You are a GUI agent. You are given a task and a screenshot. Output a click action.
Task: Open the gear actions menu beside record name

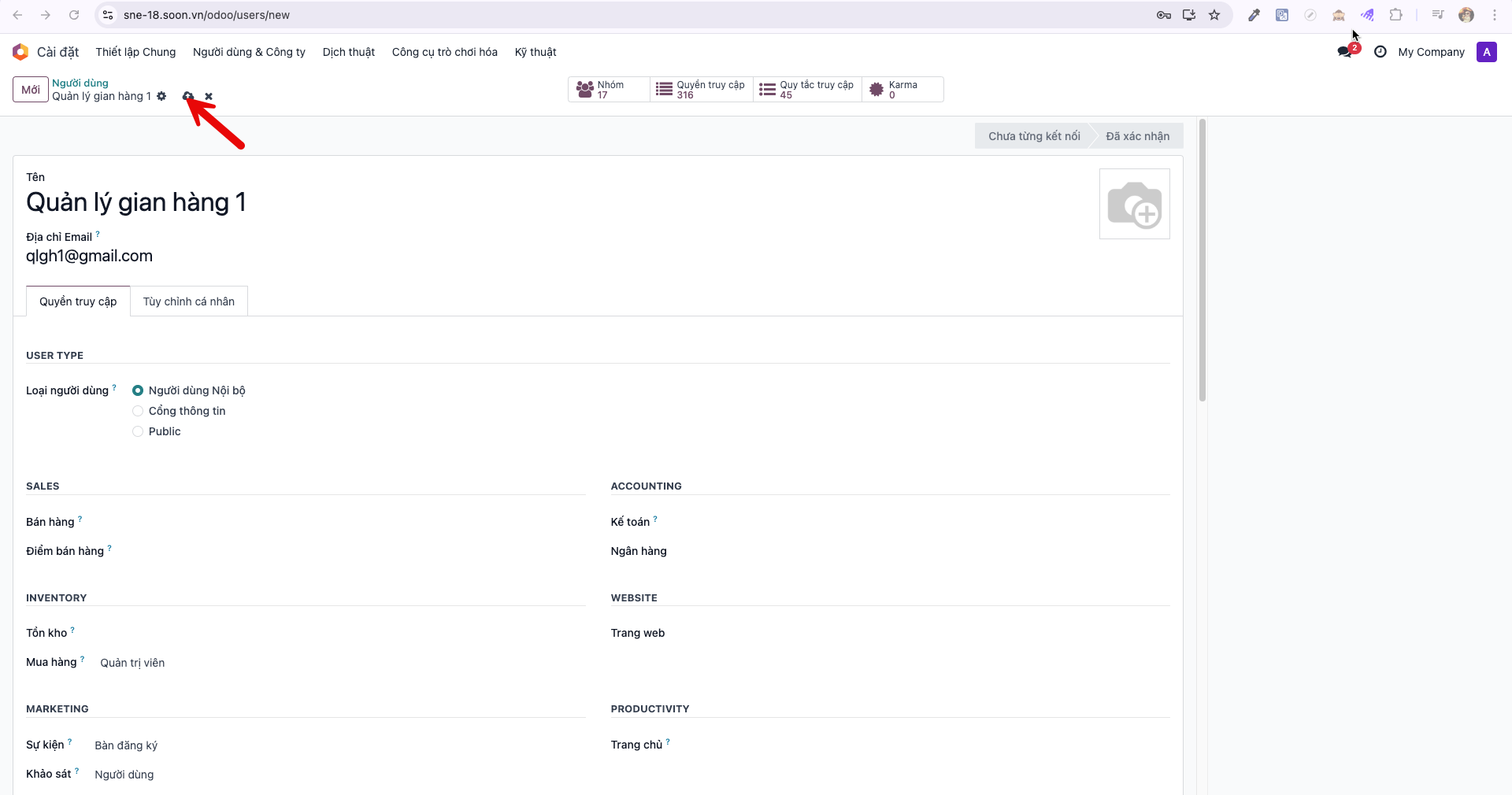(161, 96)
